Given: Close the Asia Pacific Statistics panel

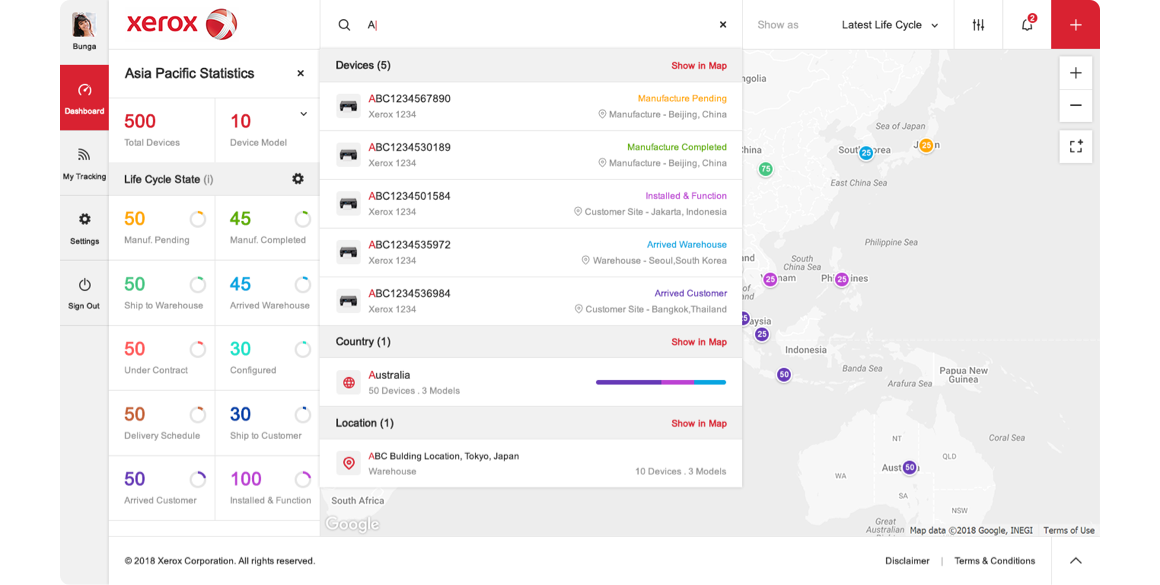Looking at the screenshot, I should [300, 73].
